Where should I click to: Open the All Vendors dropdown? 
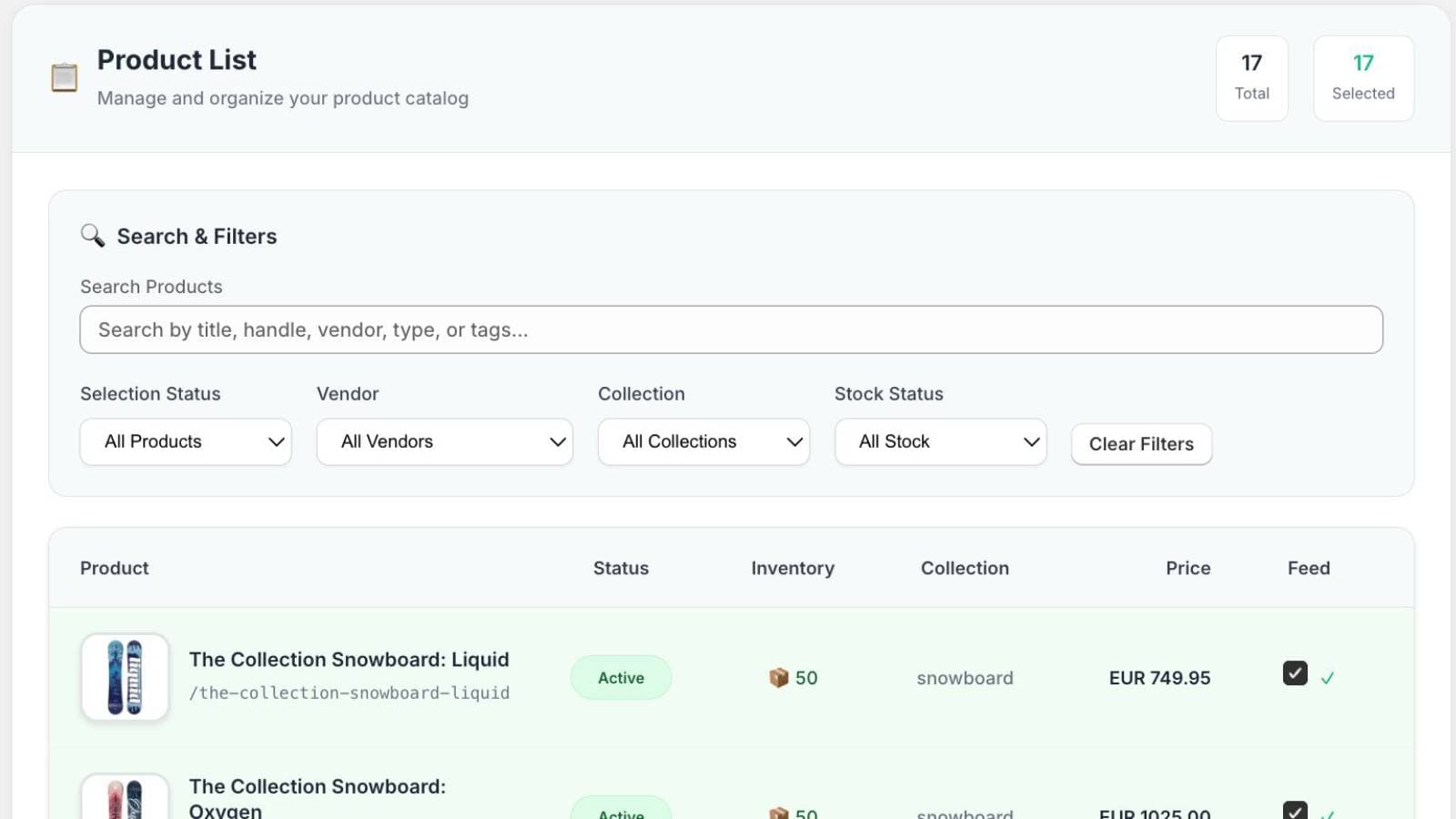tap(445, 441)
